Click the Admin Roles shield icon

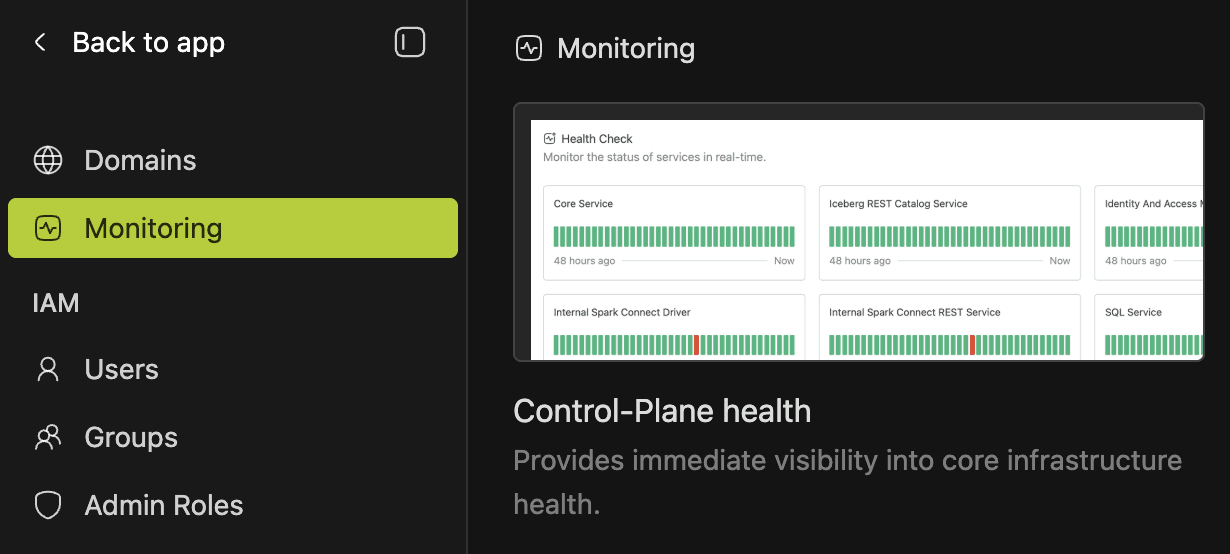tap(48, 505)
